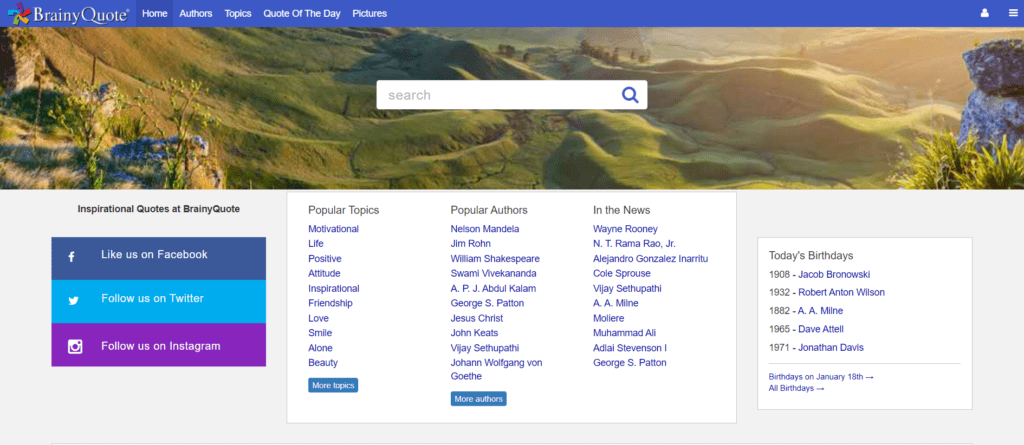The width and height of the screenshot is (1024, 445).
Task: Click the More authors button
Action: pyautogui.click(x=478, y=399)
